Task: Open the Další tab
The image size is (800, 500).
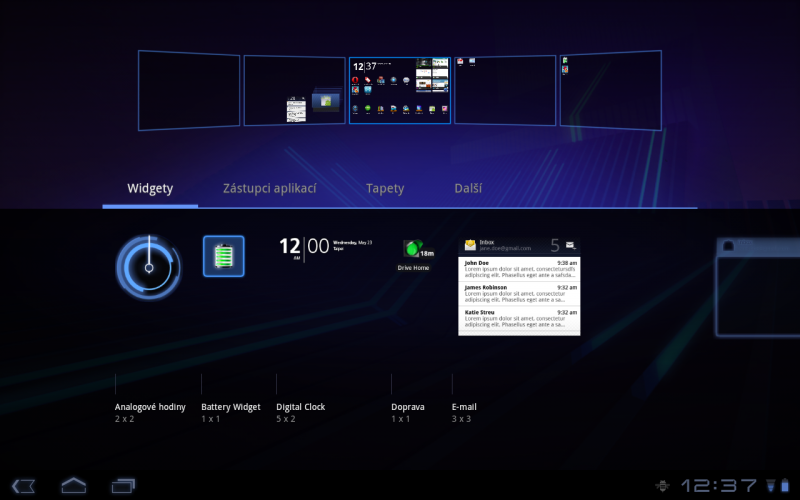Action: point(468,188)
